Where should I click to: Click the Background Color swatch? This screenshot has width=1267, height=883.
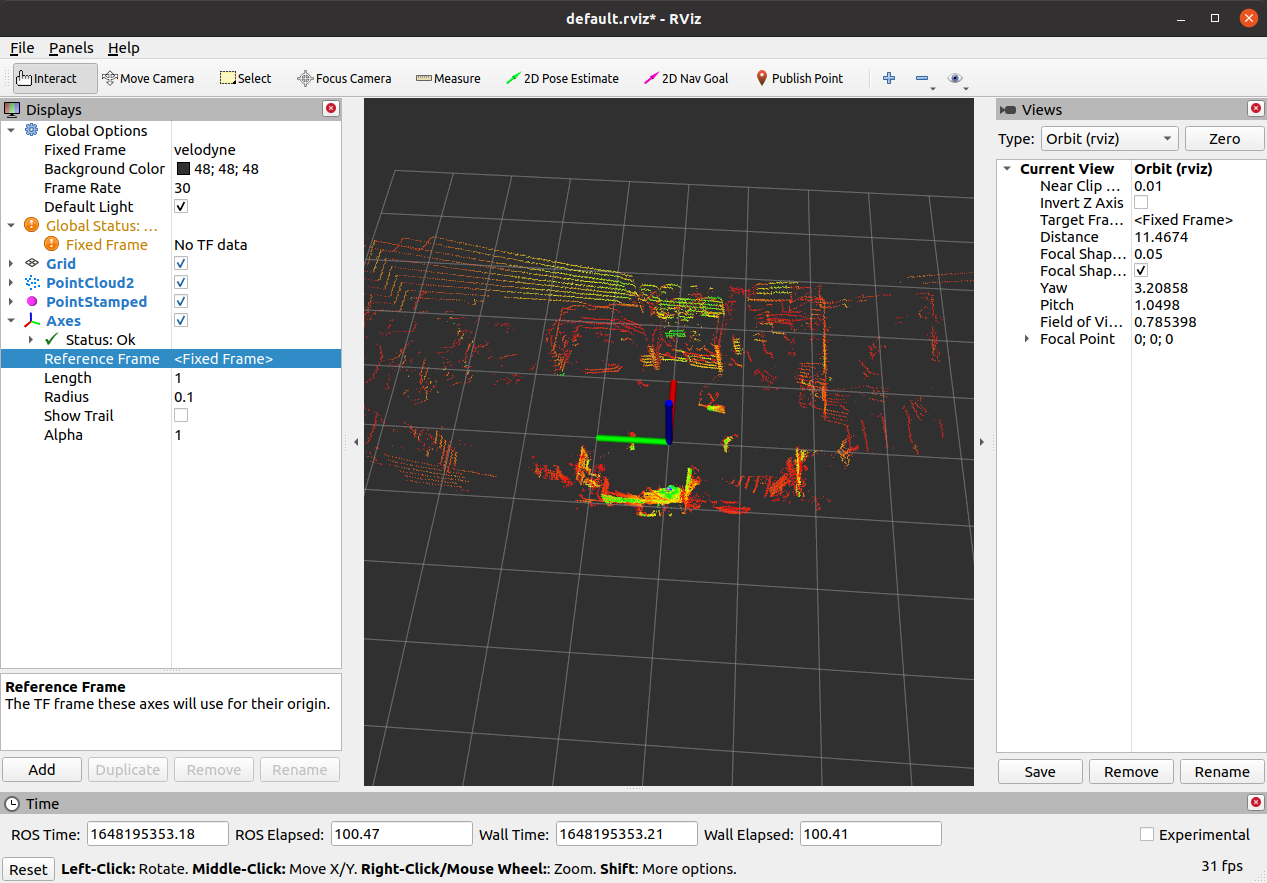point(183,169)
